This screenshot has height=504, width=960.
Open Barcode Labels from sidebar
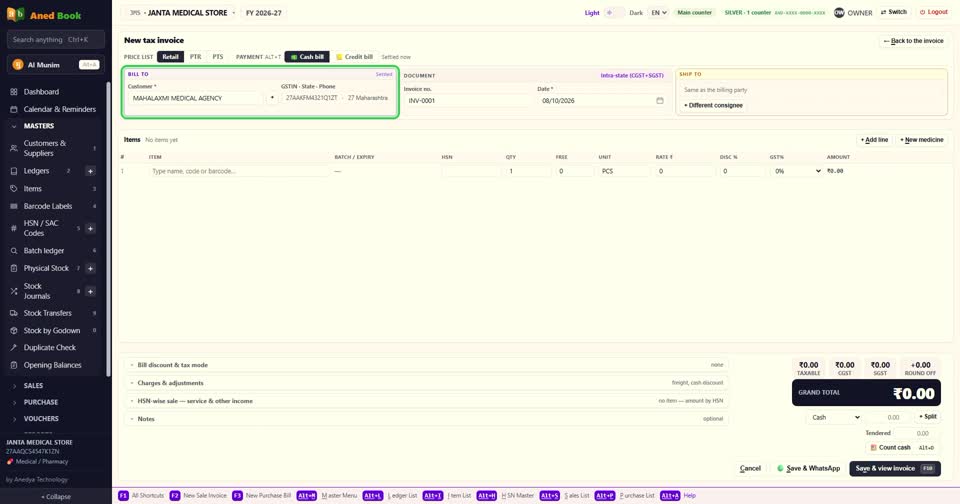click(55, 206)
